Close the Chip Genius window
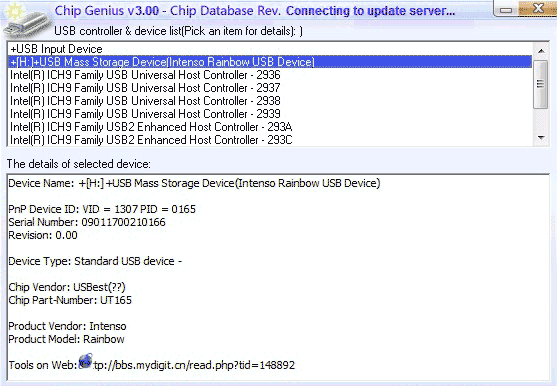Viewport: 557px width, 386px height. point(538,9)
